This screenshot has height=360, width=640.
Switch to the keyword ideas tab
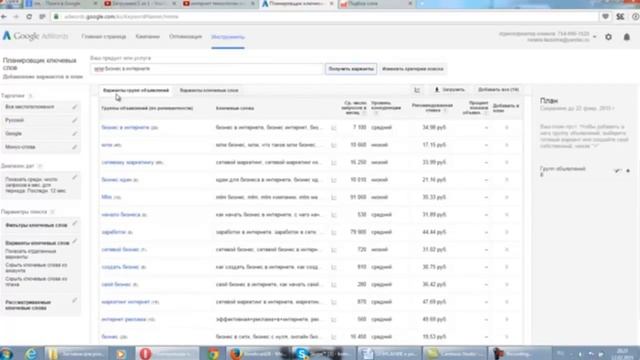tap(209, 90)
